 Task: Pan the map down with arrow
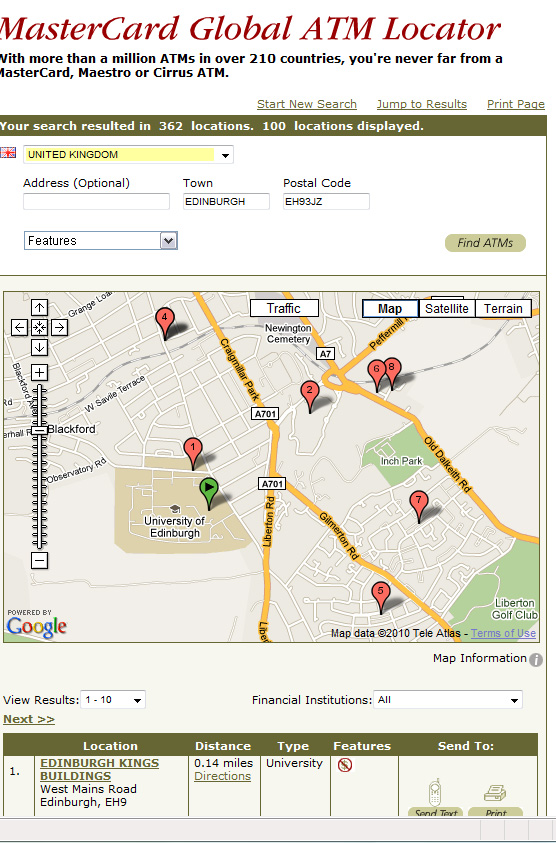39,347
